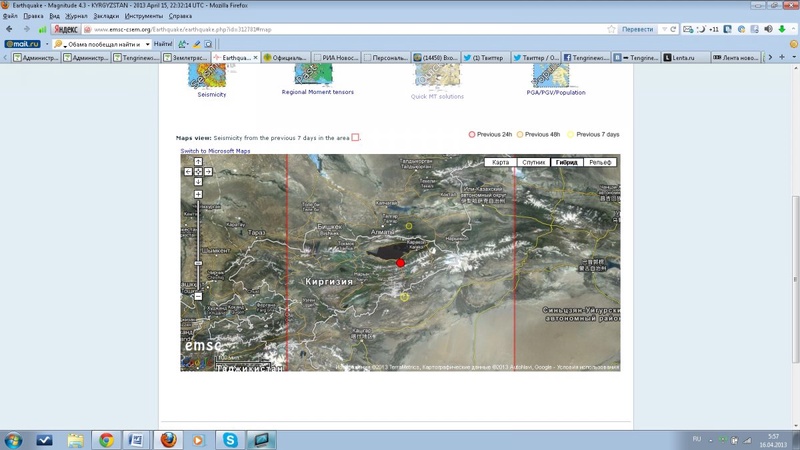Click the map zoom in plus button
Image resolution: width=800 pixels, height=450 pixels.
(x=198, y=194)
